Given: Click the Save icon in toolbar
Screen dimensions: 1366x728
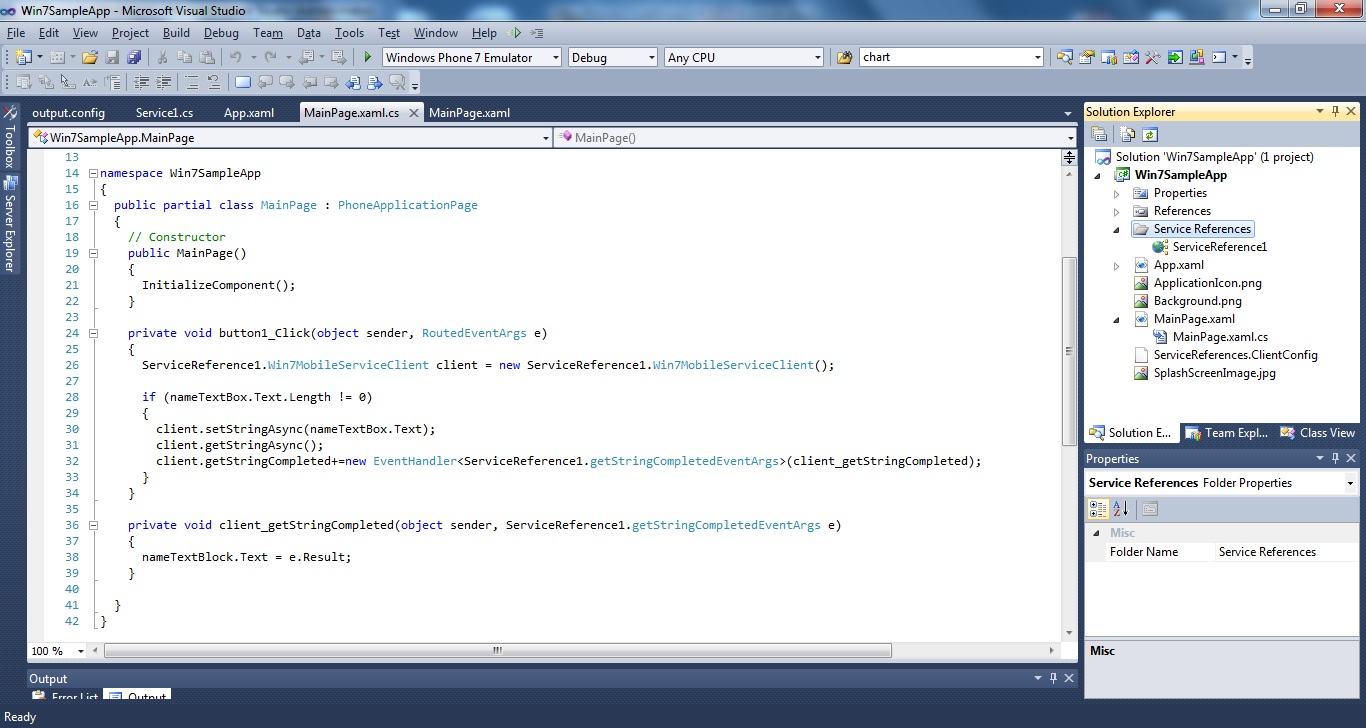Looking at the screenshot, I should (112, 57).
